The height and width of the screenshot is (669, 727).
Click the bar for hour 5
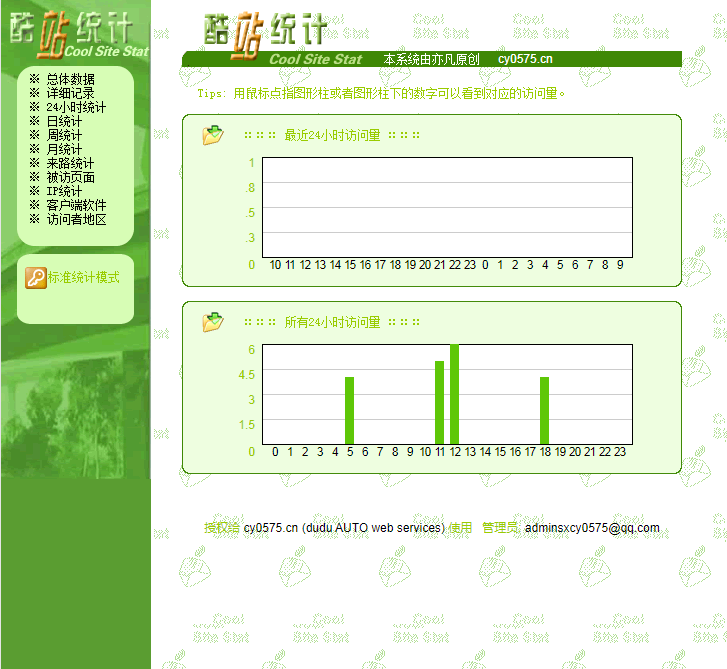click(x=350, y=410)
